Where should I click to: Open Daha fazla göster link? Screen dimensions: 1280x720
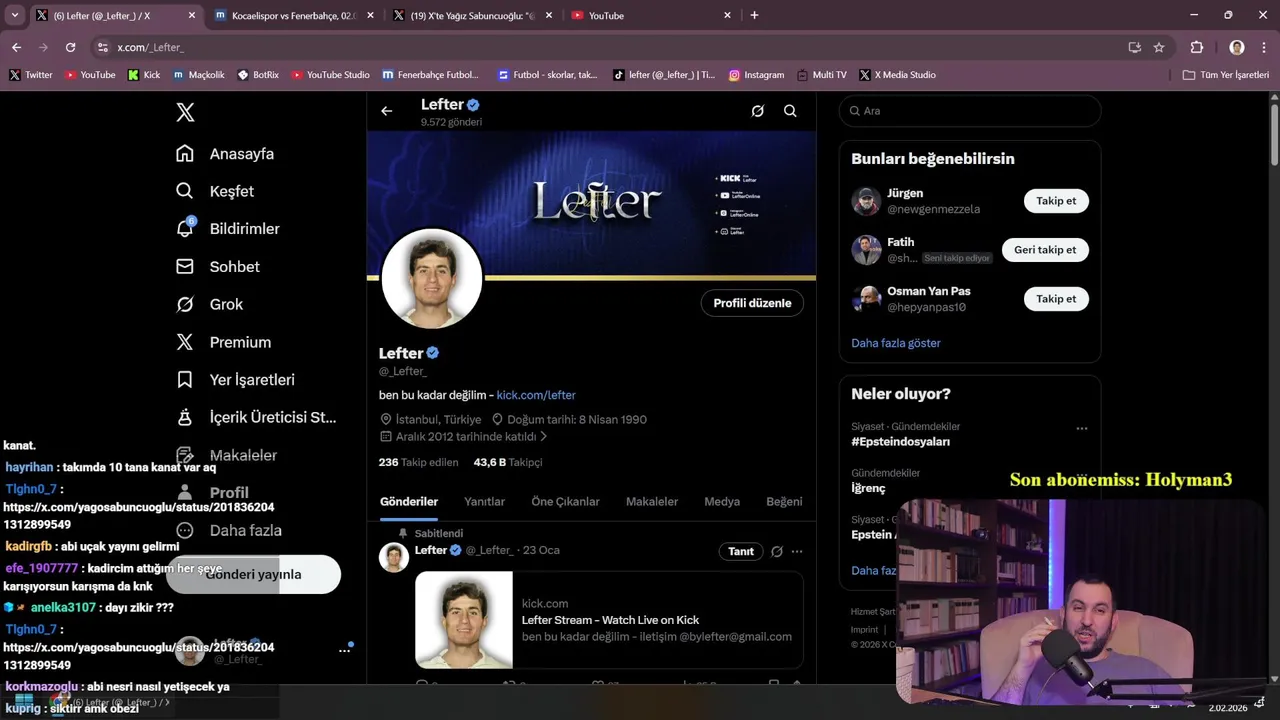896,343
